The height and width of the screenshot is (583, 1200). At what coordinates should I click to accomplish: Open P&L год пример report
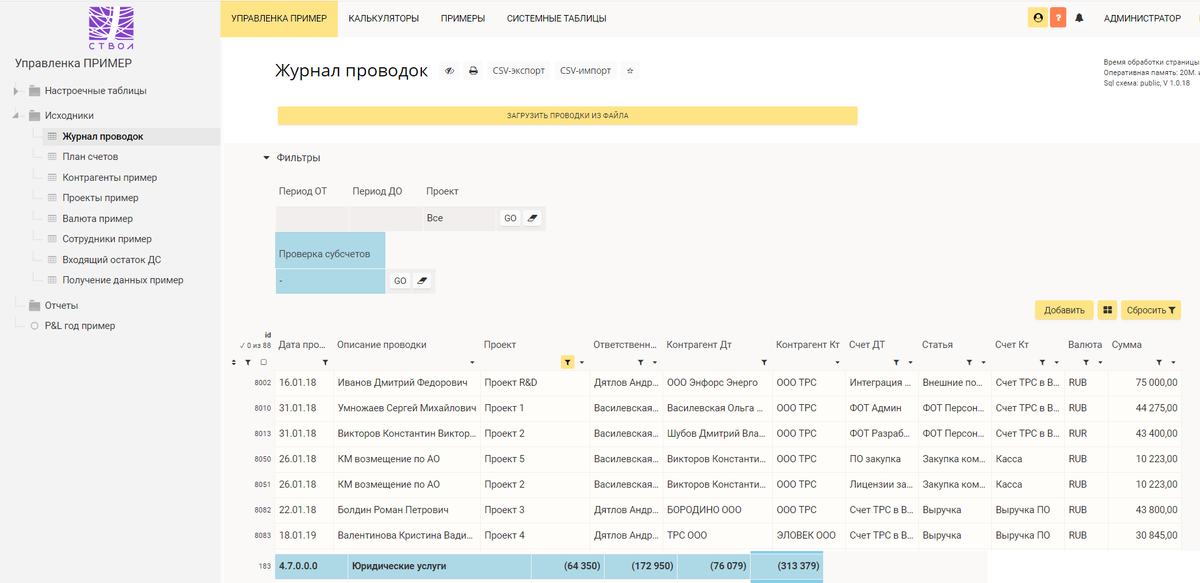tap(80, 326)
